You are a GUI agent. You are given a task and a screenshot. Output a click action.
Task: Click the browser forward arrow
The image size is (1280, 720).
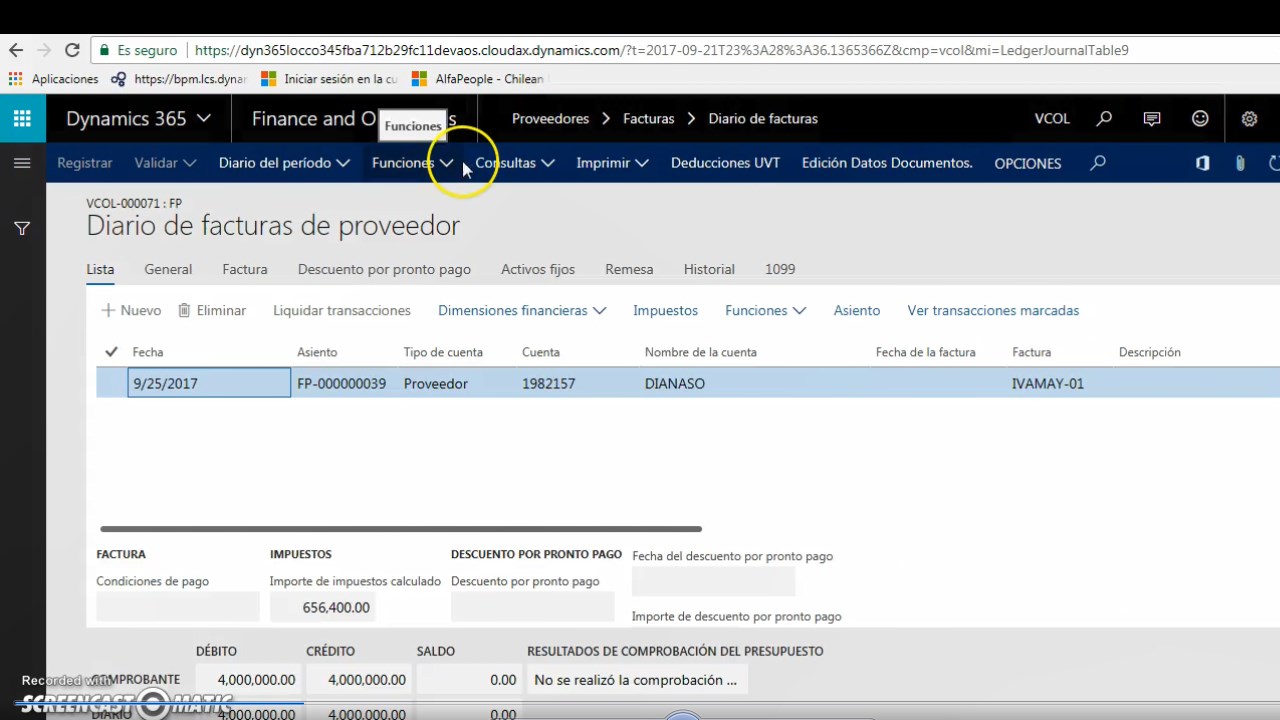(x=43, y=50)
